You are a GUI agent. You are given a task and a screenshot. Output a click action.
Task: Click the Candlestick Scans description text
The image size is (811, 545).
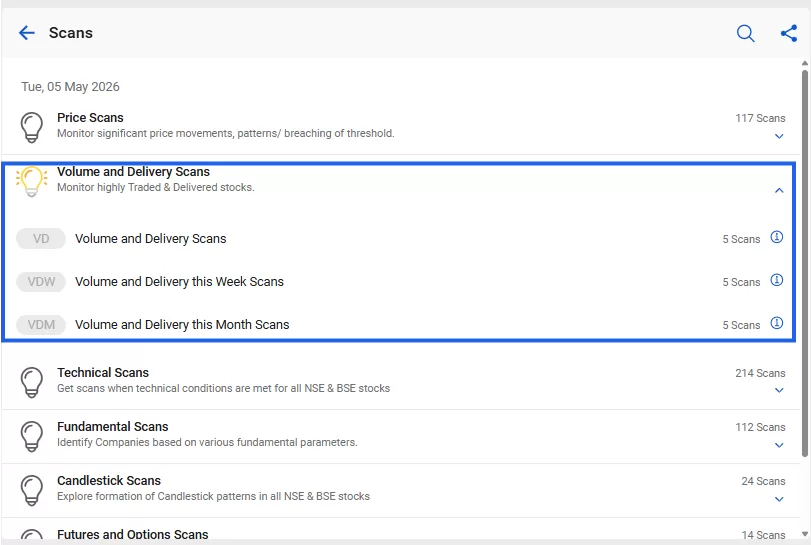coord(213,496)
